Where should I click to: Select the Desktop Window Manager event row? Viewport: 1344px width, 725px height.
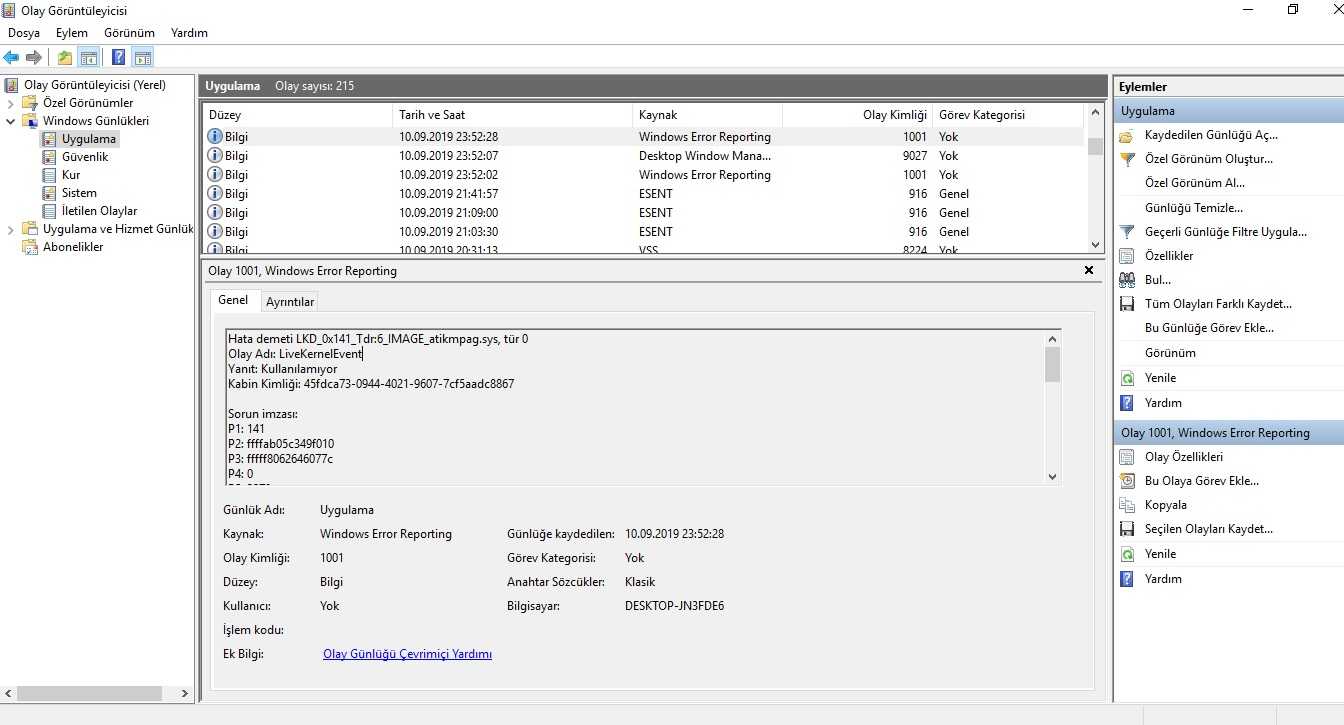pyautogui.click(x=644, y=156)
